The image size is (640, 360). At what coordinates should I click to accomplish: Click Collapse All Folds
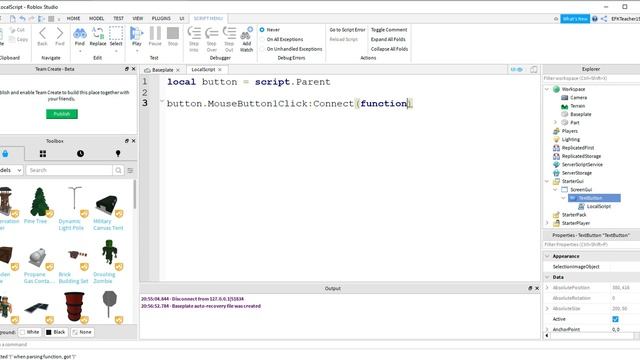click(x=389, y=49)
